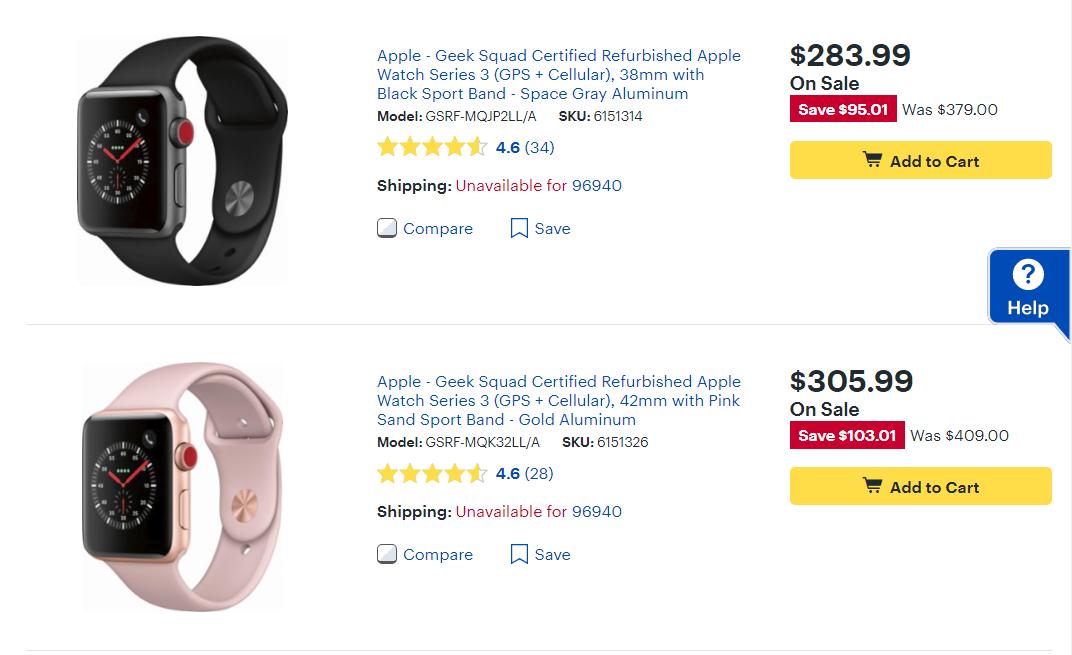Open Pink Sand Gold Aluminum watch title
The width and height of the screenshot is (1072, 655).
click(558, 401)
